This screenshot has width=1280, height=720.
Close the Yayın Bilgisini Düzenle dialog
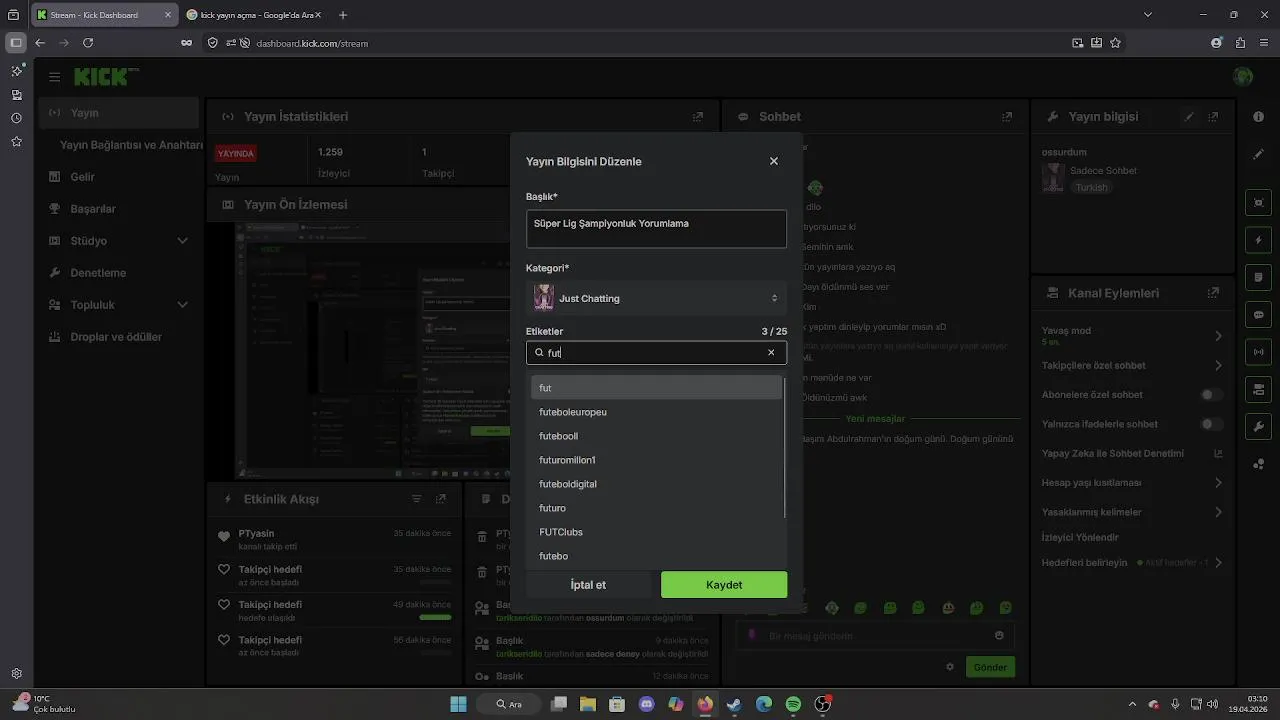click(773, 161)
